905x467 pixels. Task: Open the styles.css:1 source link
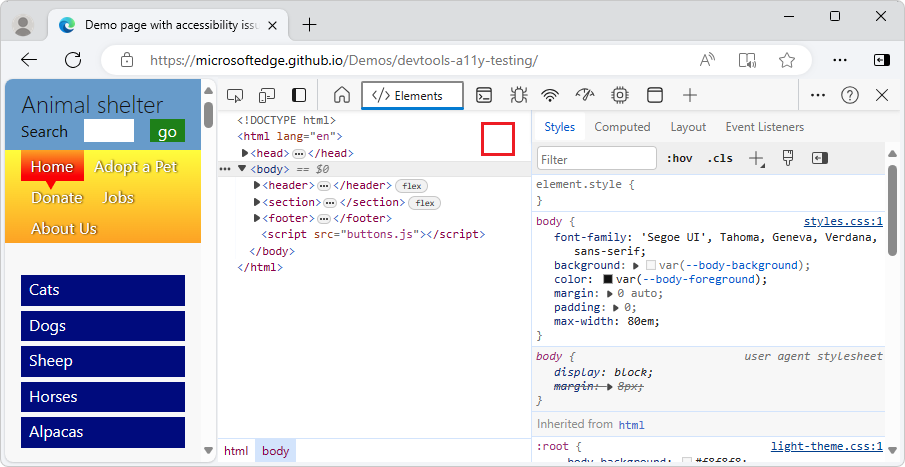point(842,221)
